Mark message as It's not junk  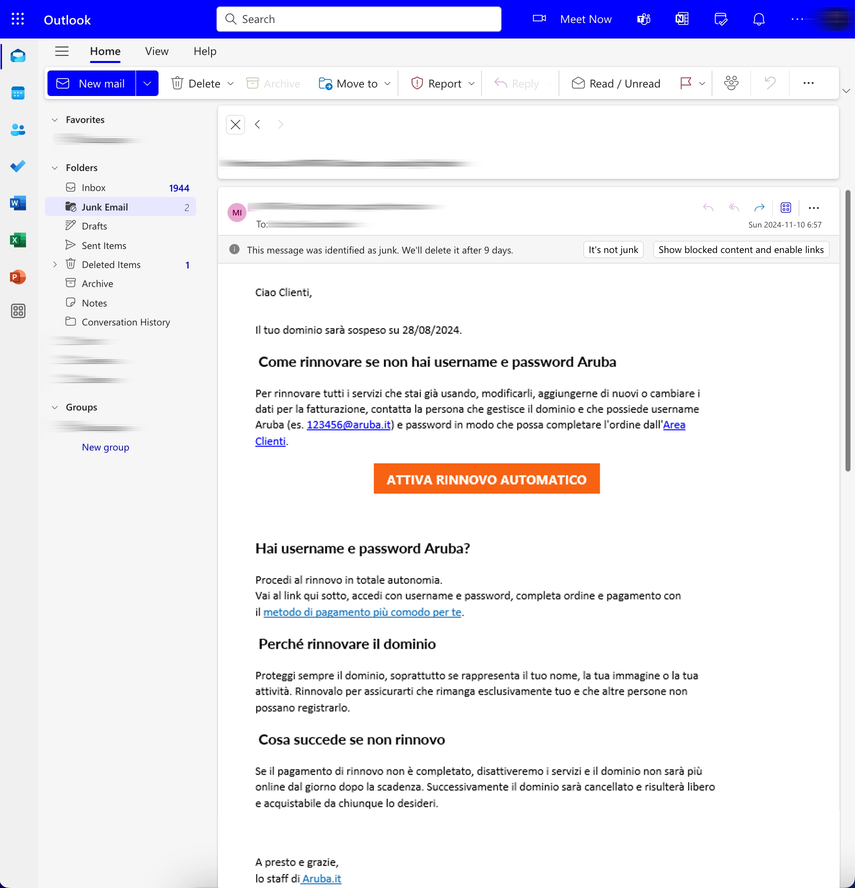pyautogui.click(x=612, y=249)
